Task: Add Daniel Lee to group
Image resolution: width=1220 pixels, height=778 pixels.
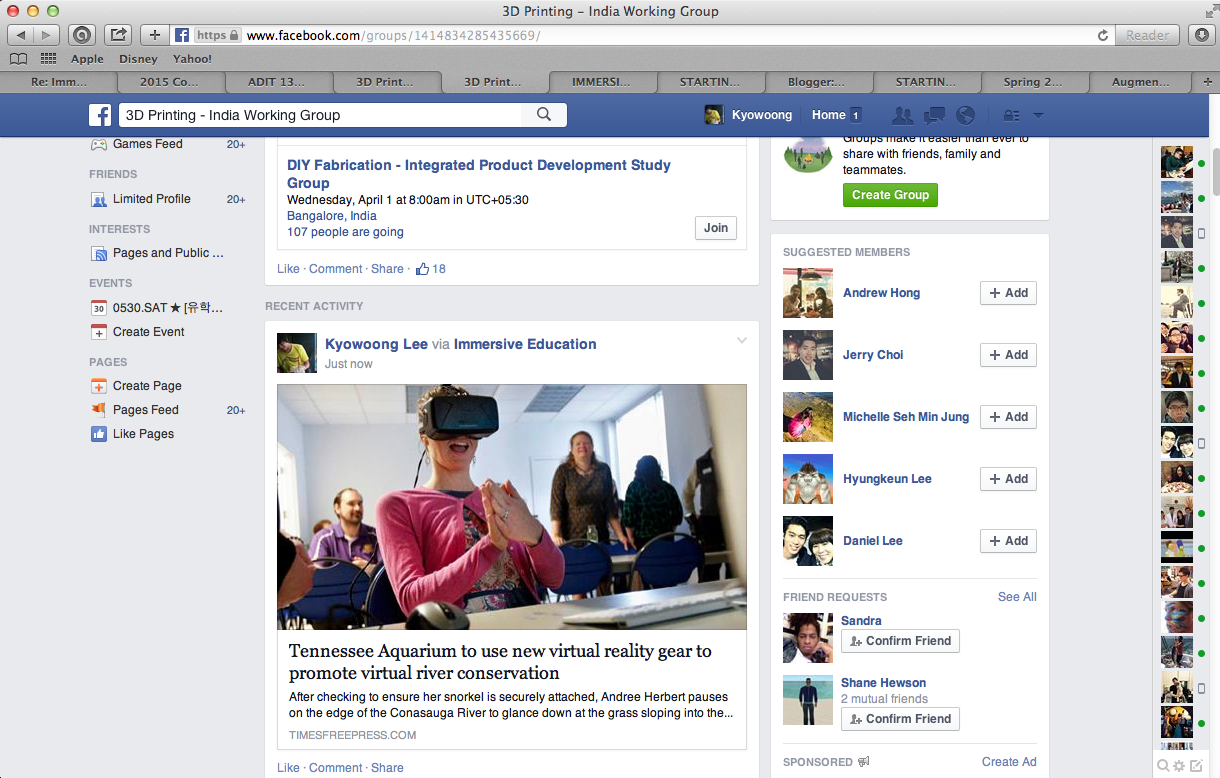Action: click(x=1008, y=541)
